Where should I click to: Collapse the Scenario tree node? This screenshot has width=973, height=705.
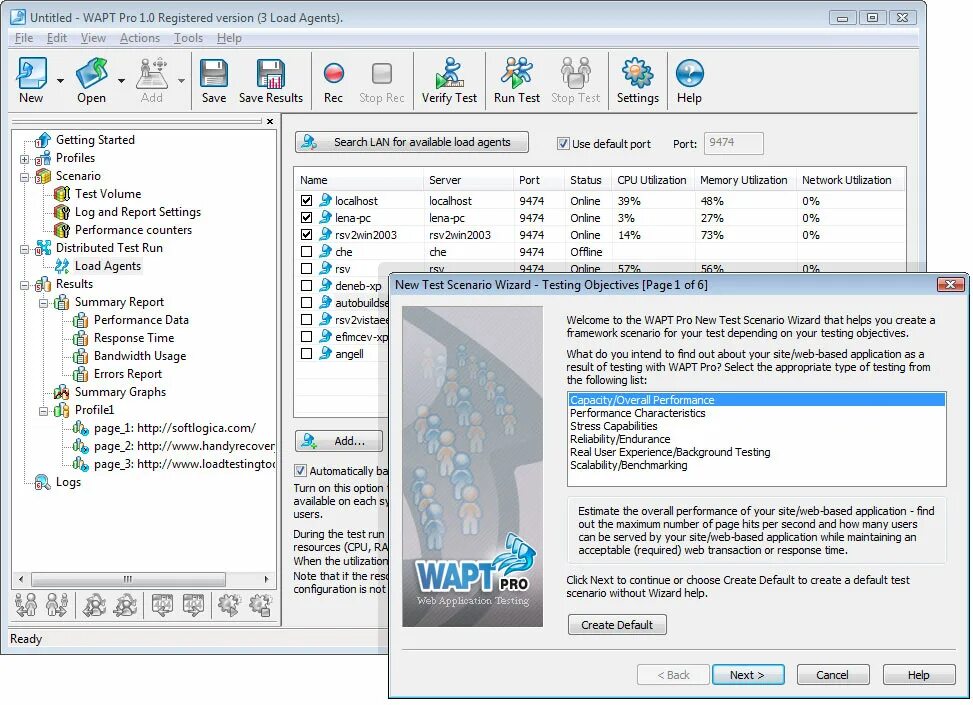24,177
